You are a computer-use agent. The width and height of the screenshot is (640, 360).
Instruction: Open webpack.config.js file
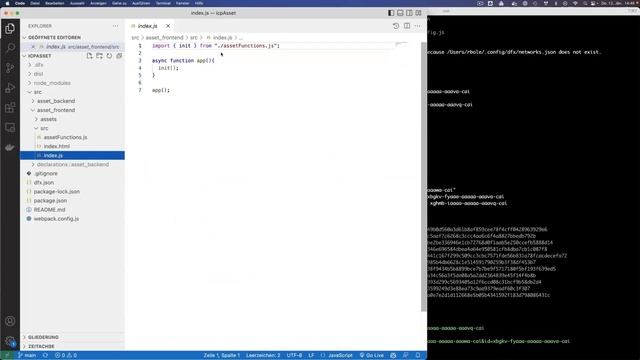coord(72,219)
